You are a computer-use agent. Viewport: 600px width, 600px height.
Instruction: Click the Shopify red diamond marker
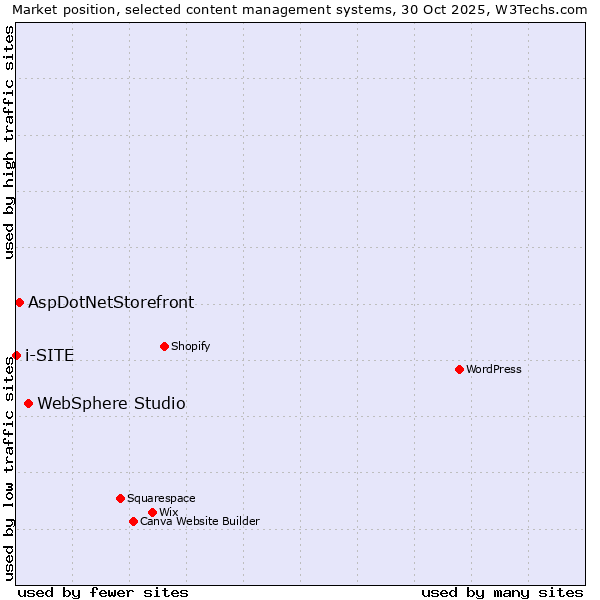164,346
